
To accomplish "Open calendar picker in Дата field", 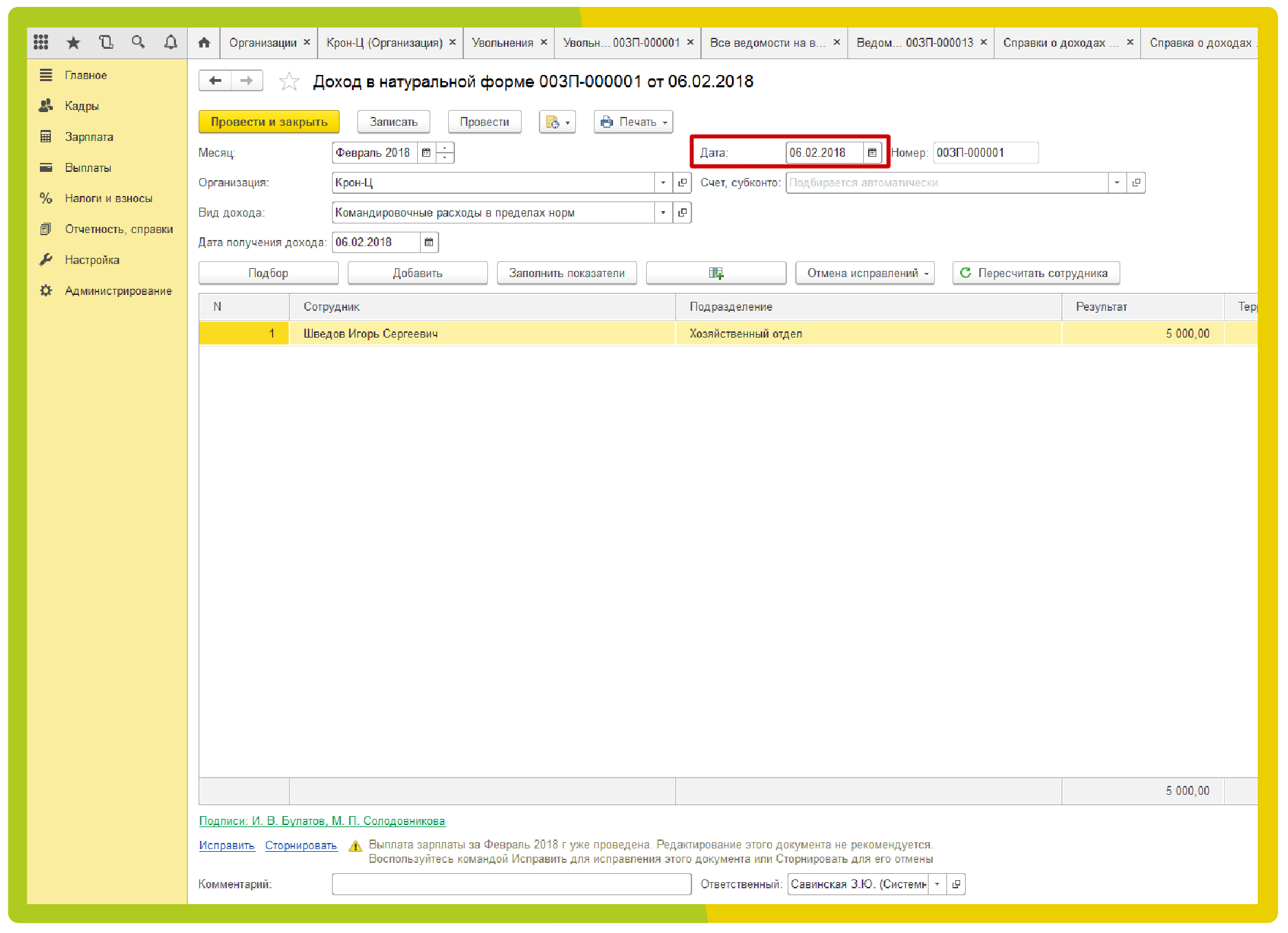I will click(871, 153).
